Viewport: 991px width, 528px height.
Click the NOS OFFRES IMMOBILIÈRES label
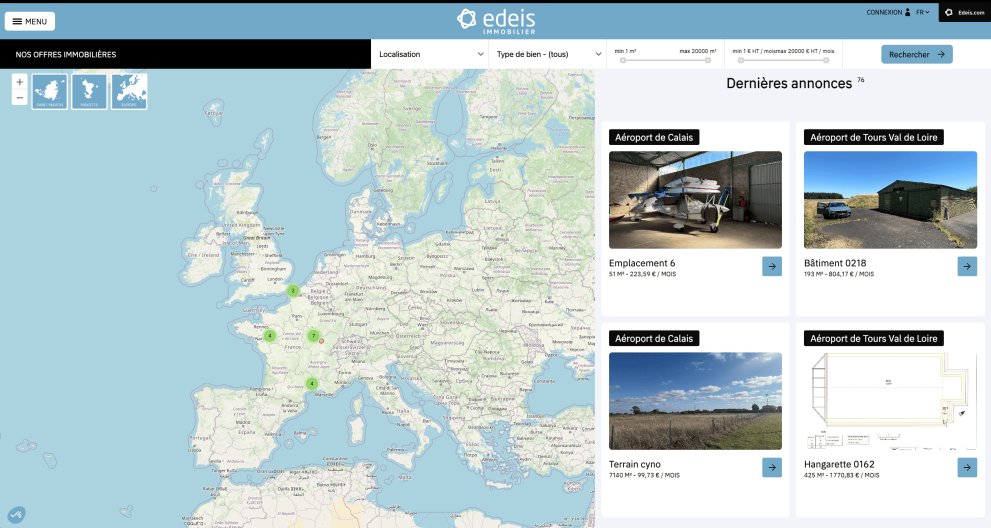click(66, 54)
